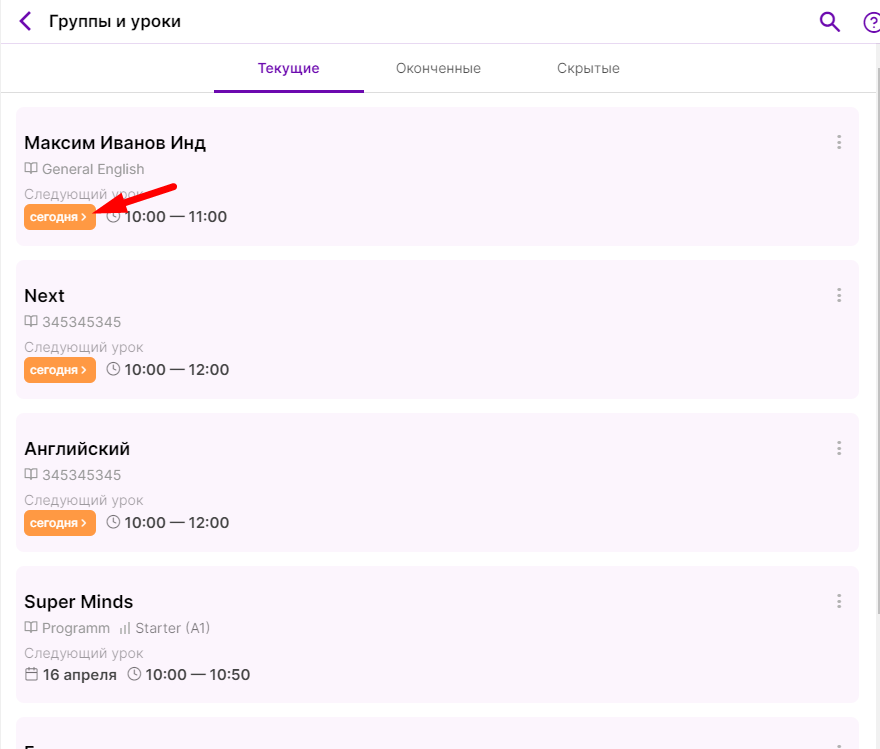The width and height of the screenshot is (880, 749).
Task: Go back using the purple arrow
Action: (x=25, y=21)
